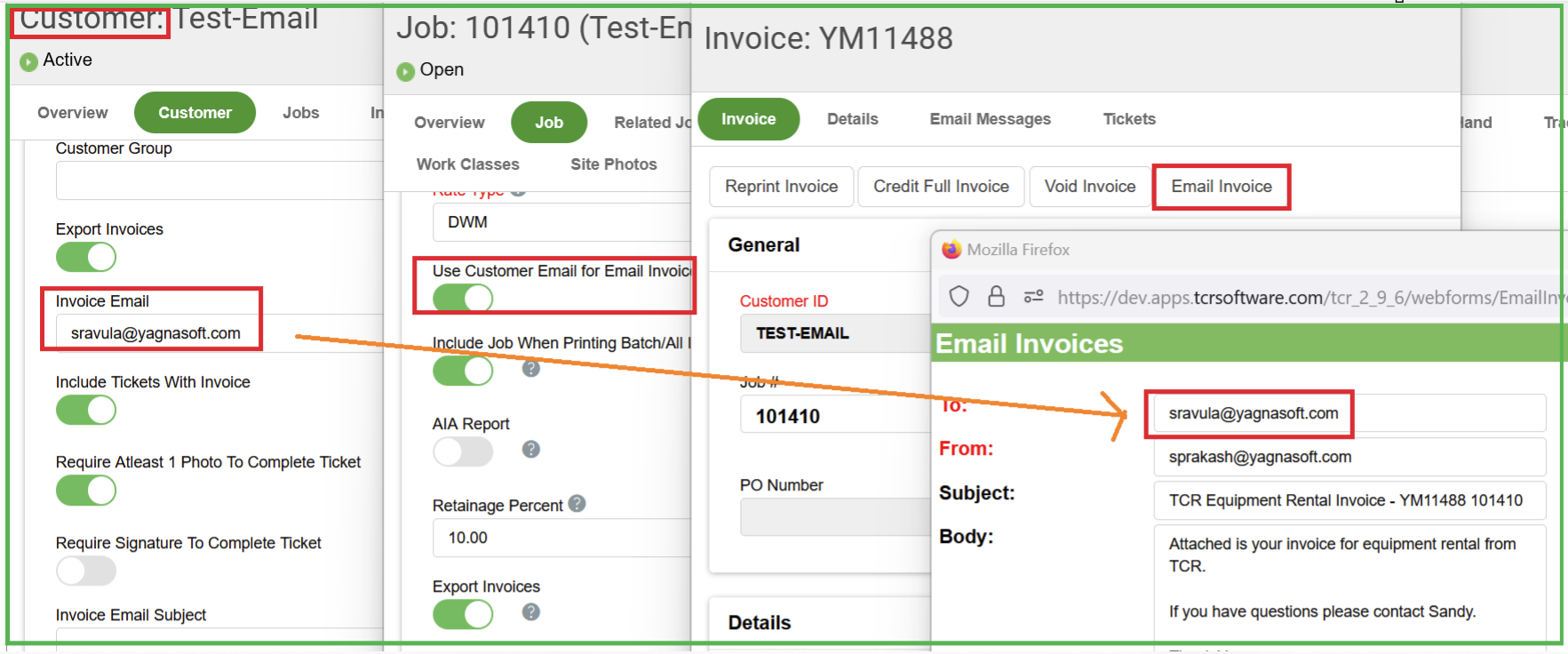Click help icon next to Retainage Percent

pos(577,504)
